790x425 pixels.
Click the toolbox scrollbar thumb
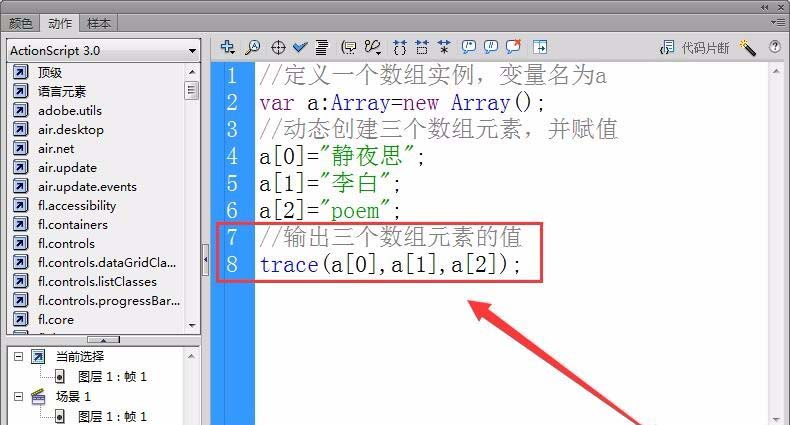coord(191,90)
